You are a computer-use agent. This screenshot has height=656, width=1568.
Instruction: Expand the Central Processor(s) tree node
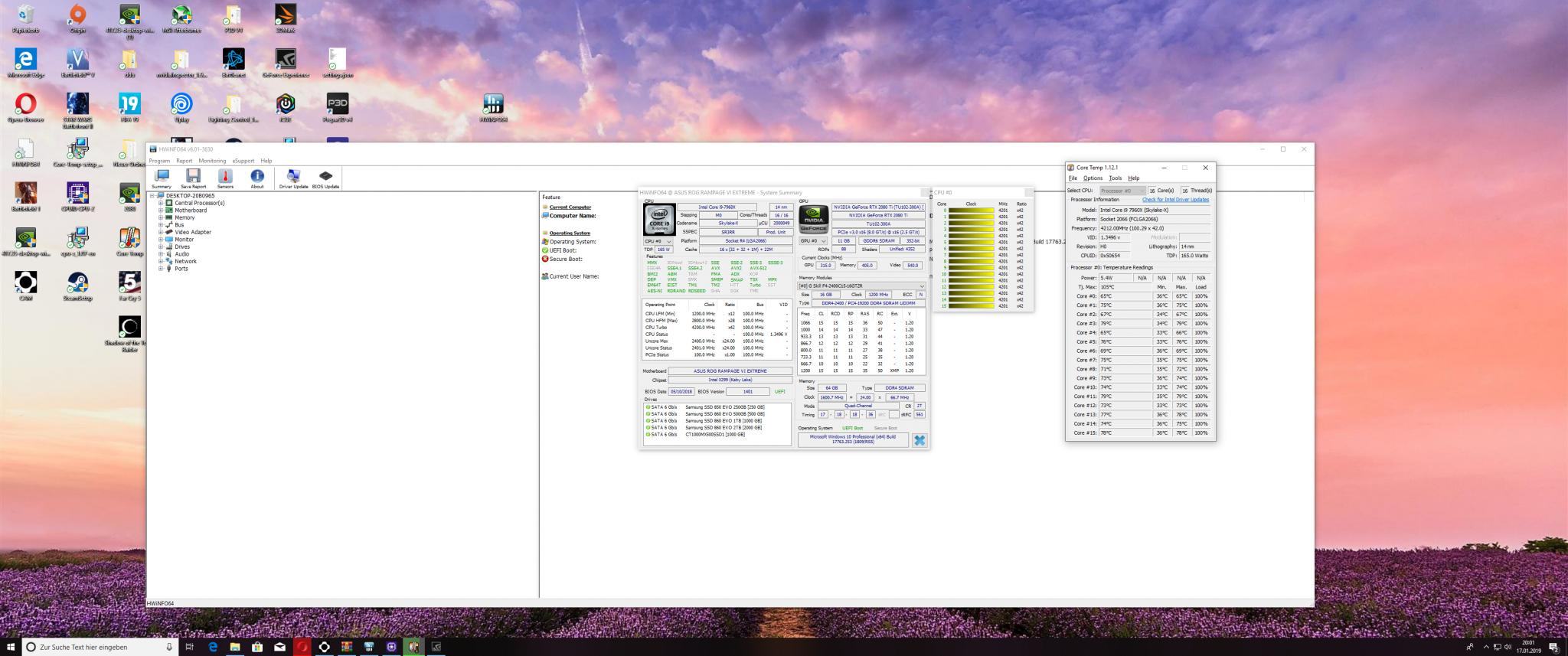tap(161, 203)
